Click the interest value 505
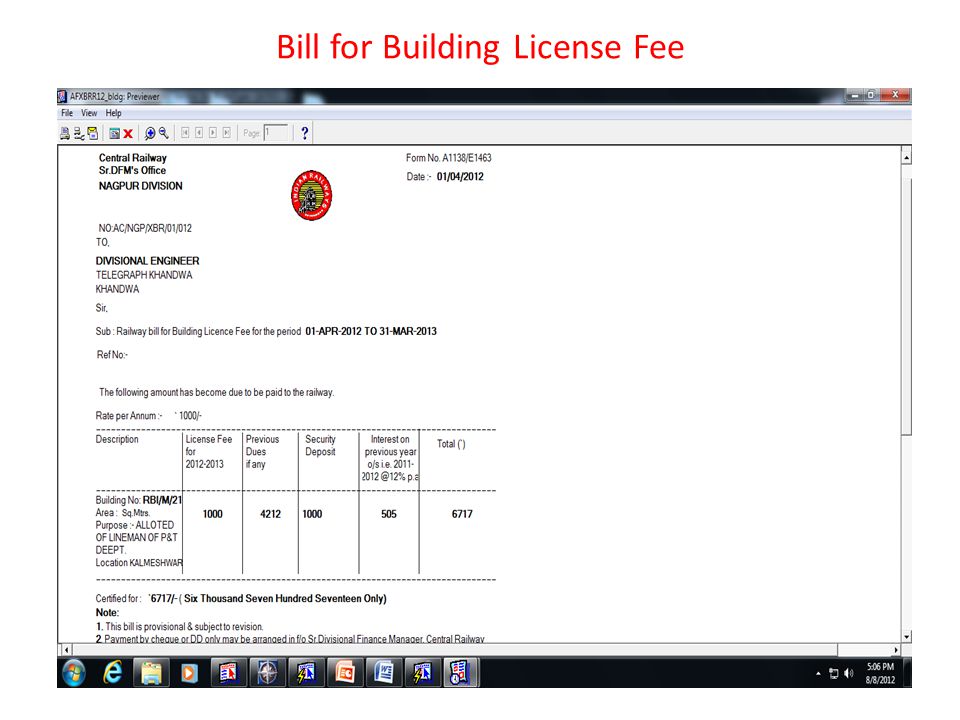 pos(389,514)
